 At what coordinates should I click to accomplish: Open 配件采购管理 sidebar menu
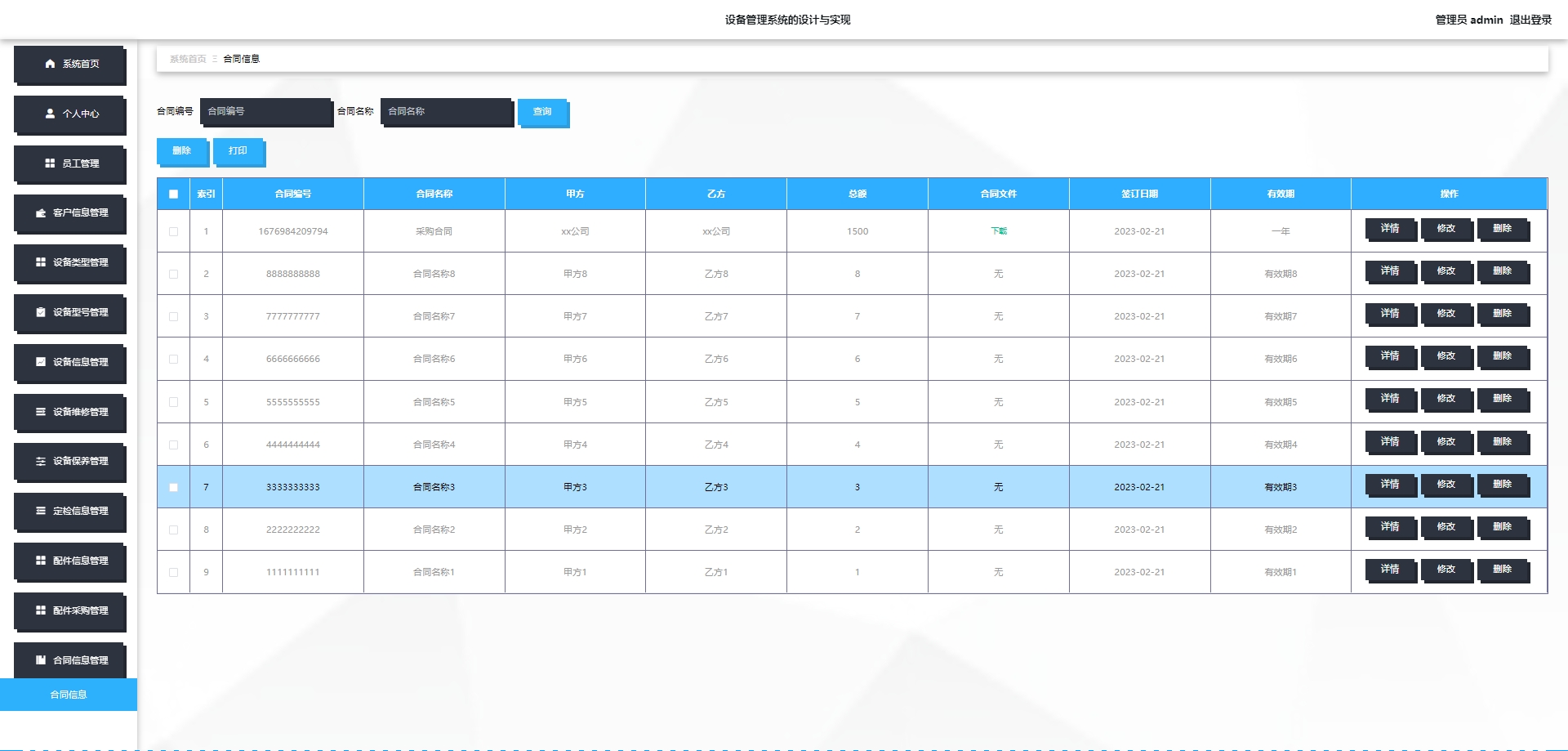[70, 611]
